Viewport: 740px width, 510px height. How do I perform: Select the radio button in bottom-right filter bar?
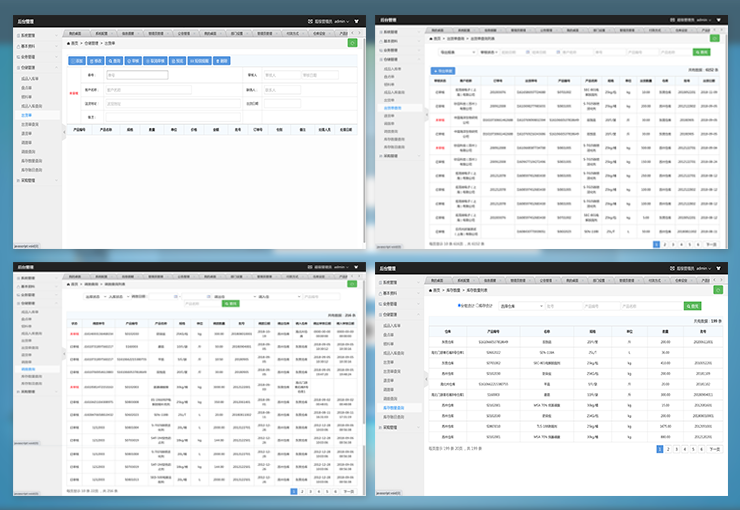(x=459, y=306)
